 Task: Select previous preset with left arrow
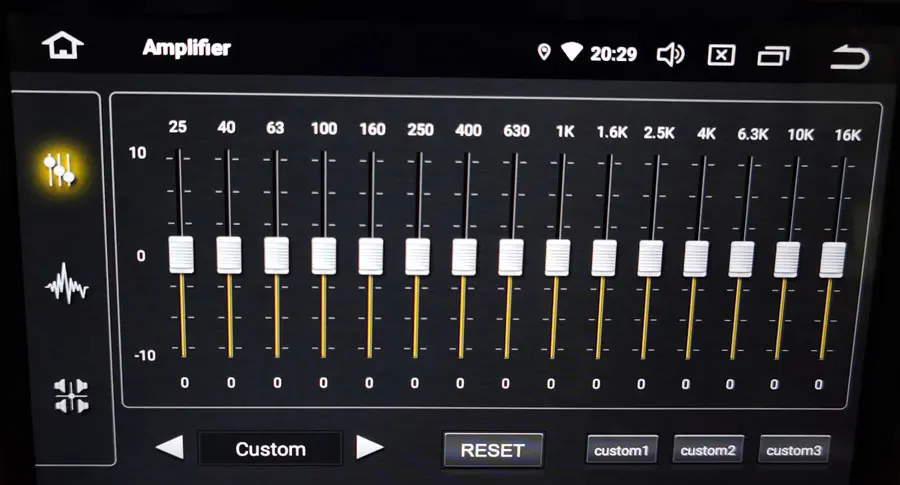coord(170,447)
